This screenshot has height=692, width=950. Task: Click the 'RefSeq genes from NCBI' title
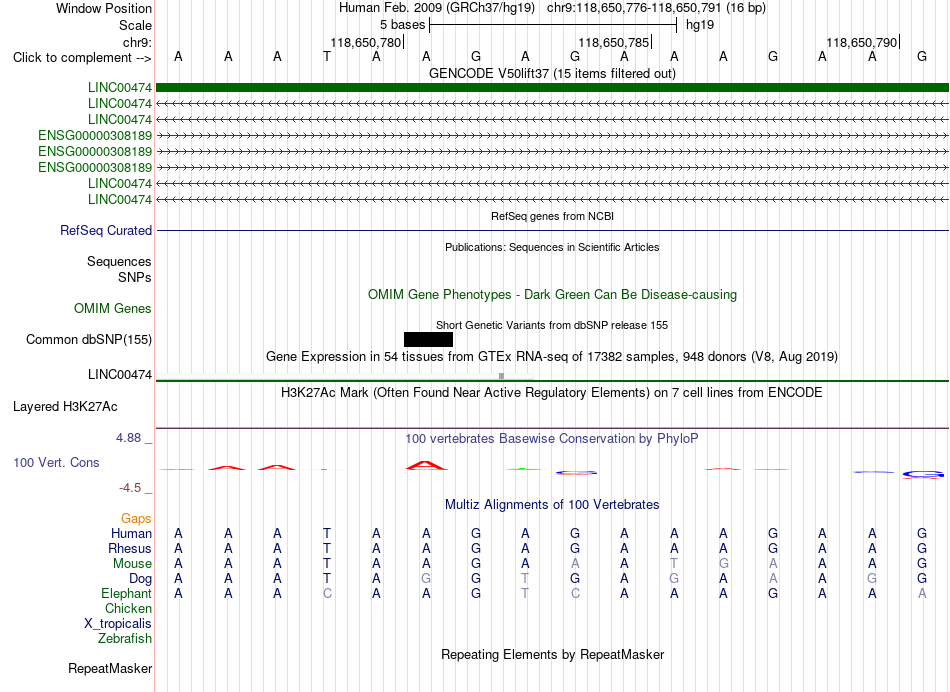click(x=552, y=216)
